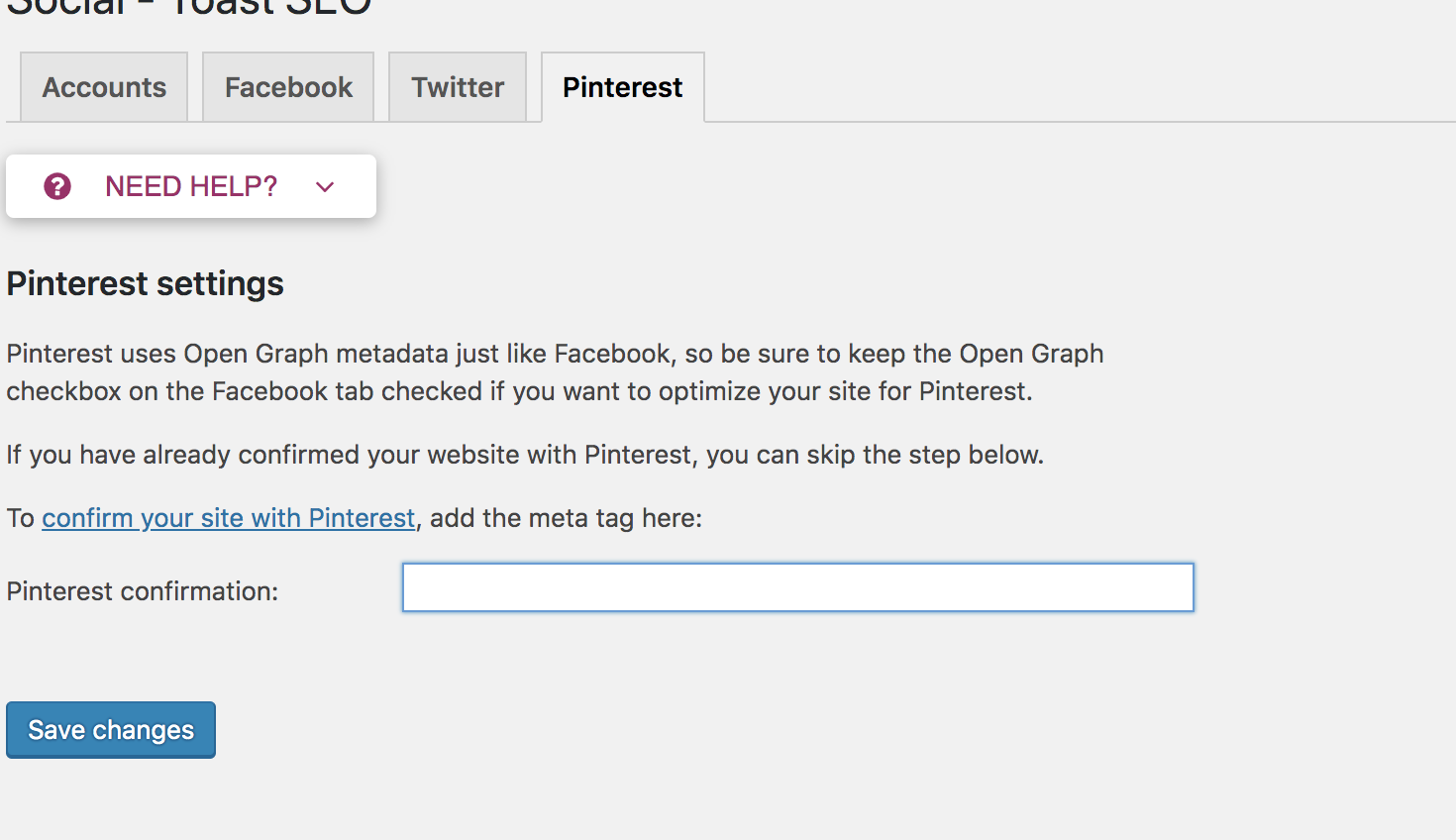Image resolution: width=1456 pixels, height=840 pixels.
Task: Expand the Need Help chevron arrow
Action: (x=325, y=186)
